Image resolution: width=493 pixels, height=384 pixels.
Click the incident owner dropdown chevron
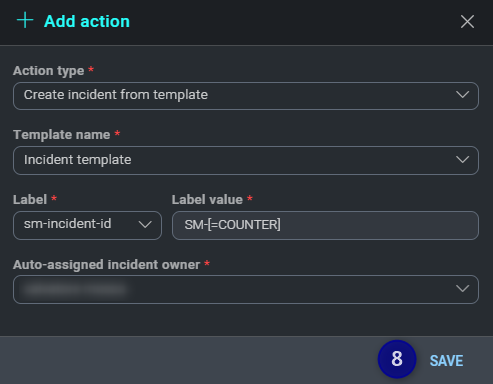coord(462,288)
